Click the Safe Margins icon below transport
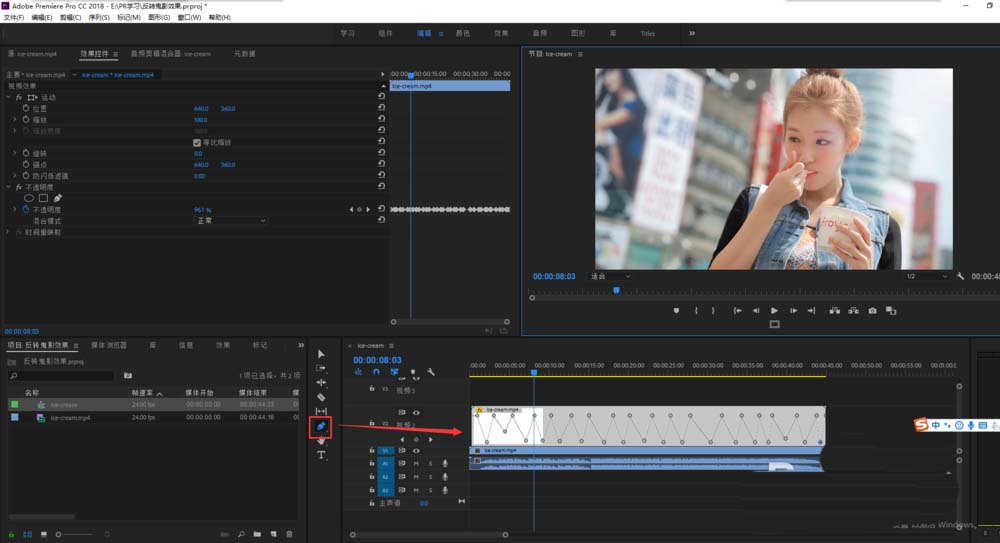Image resolution: width=1000 pixels, height=543 pixels. coord(774,324)
